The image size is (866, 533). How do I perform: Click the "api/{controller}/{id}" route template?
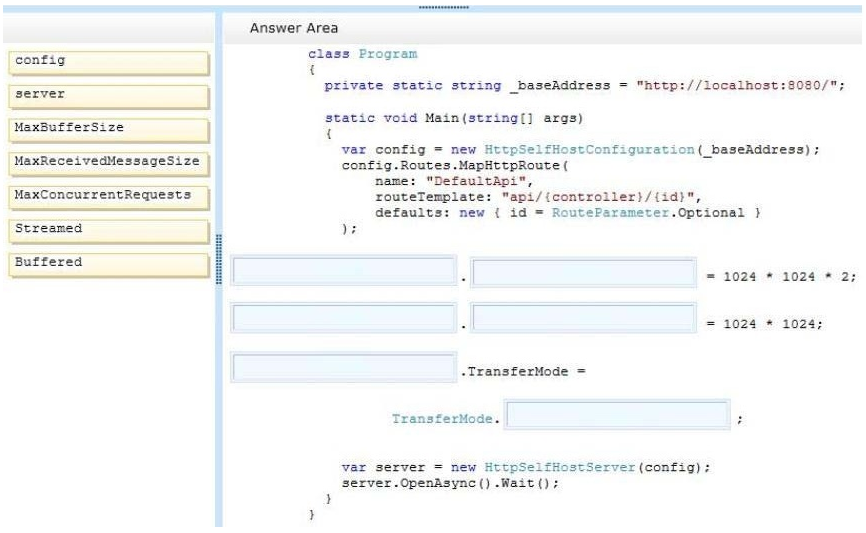pos(598,197)
